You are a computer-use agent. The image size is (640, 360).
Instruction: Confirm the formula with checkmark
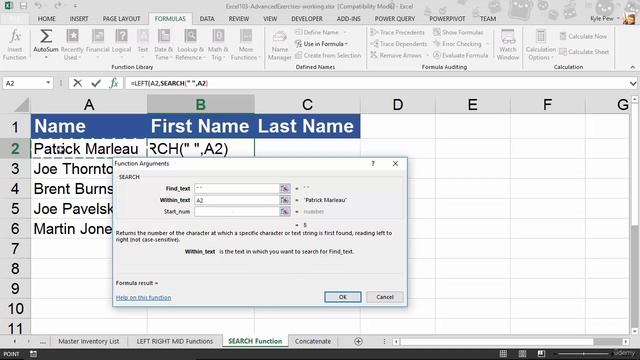pos(96,83)
